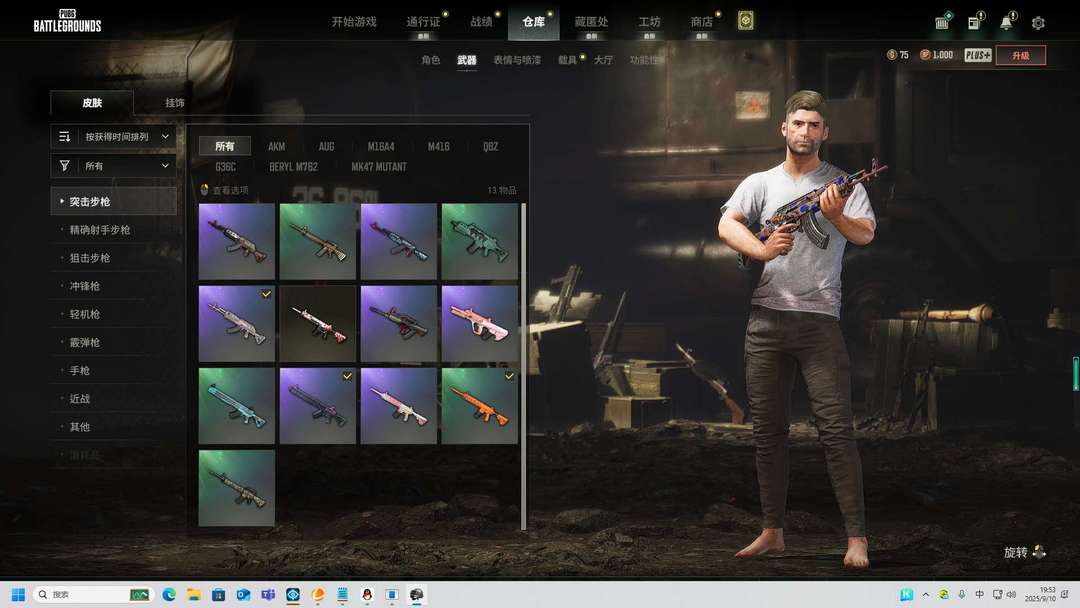Click the BP coin icon beside 75

click(x=892, y=54)
